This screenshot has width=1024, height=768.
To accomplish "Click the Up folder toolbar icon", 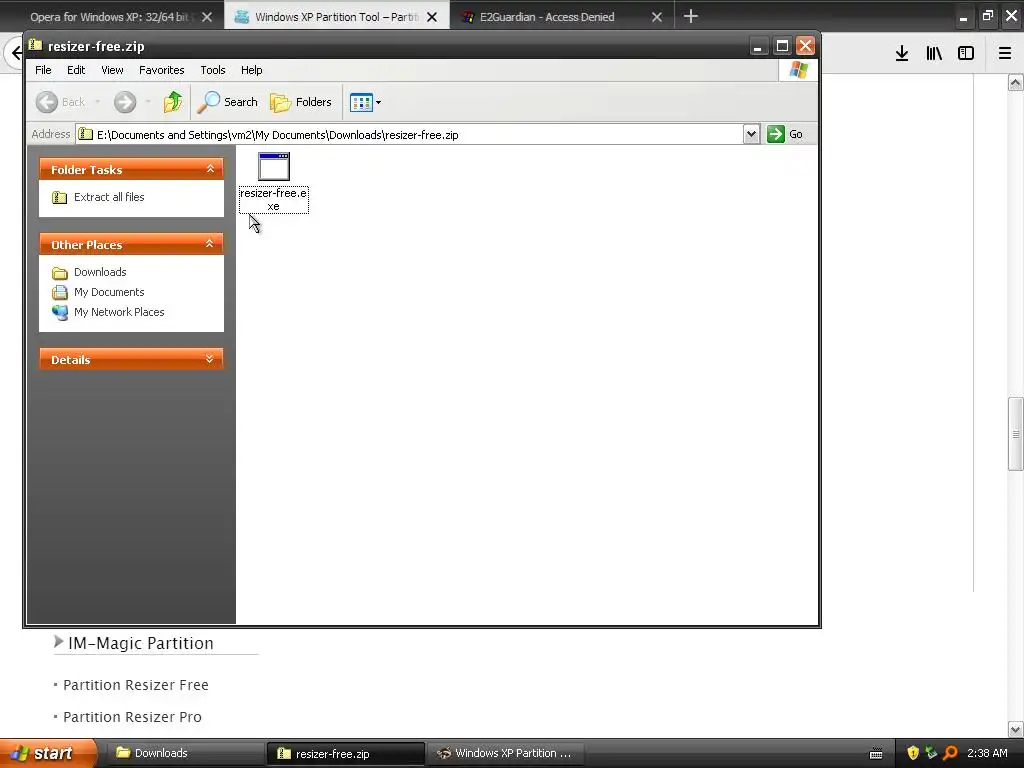I will (x=173, y=102).
